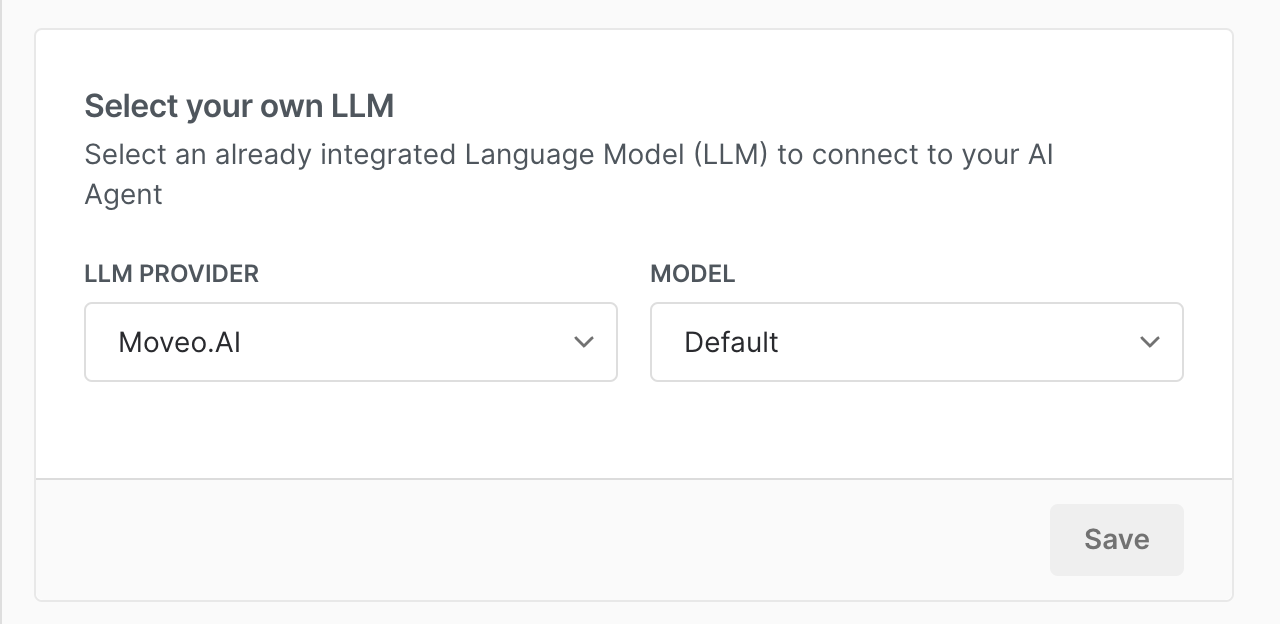Click the chevron arrow in the Default field

pyautogui.click(x=1150, y=342)
